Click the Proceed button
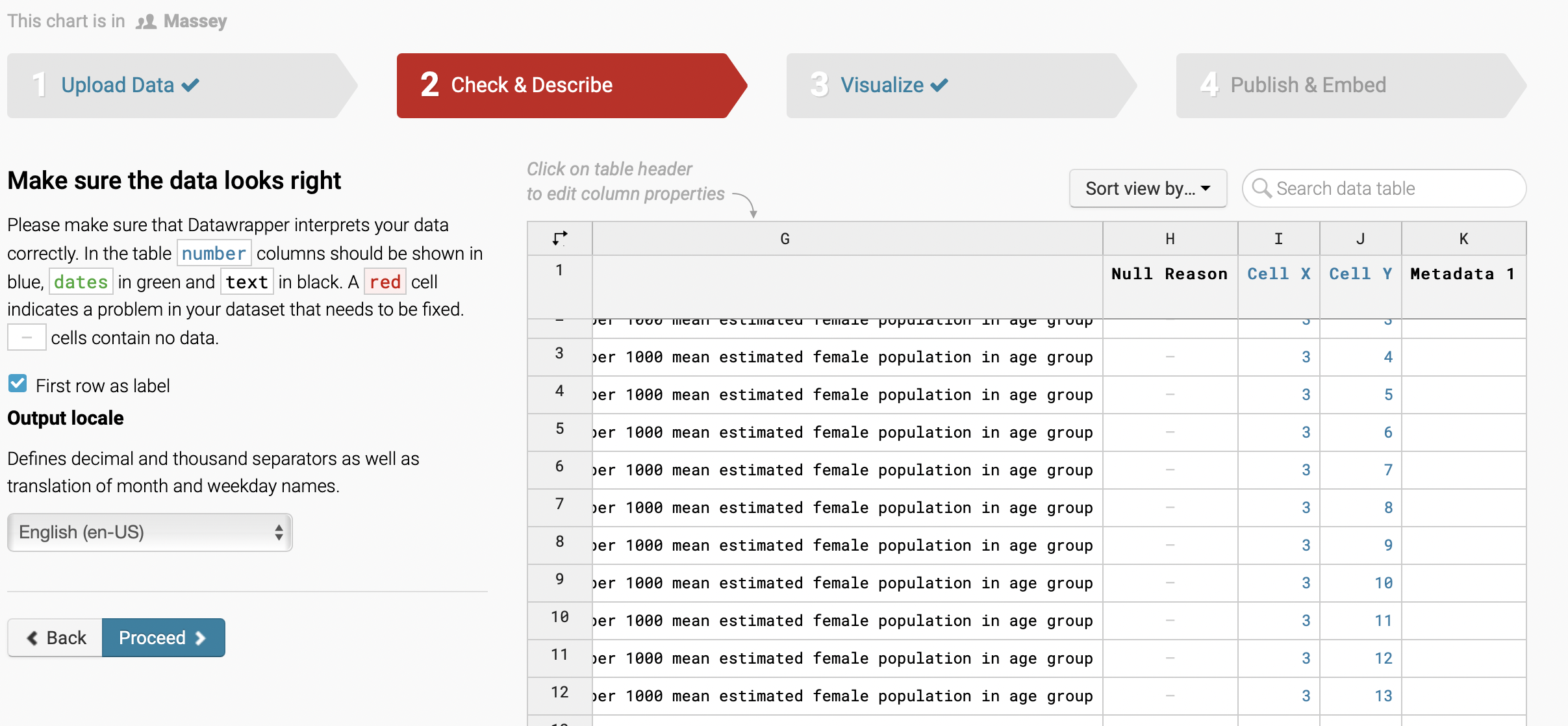Screen dimensions: 1568x726 point(164,638)
